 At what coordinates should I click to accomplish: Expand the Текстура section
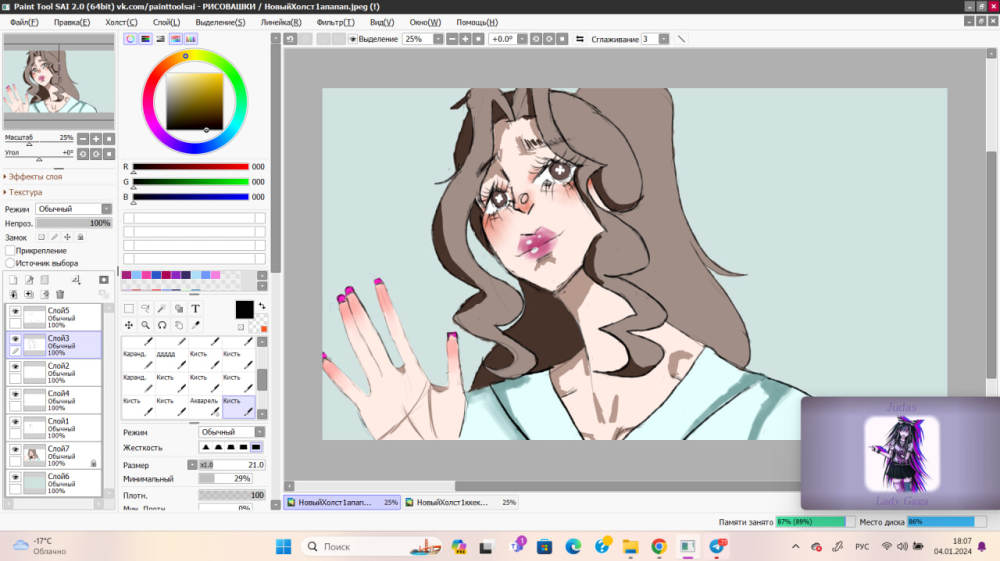[x=24, y=192]
